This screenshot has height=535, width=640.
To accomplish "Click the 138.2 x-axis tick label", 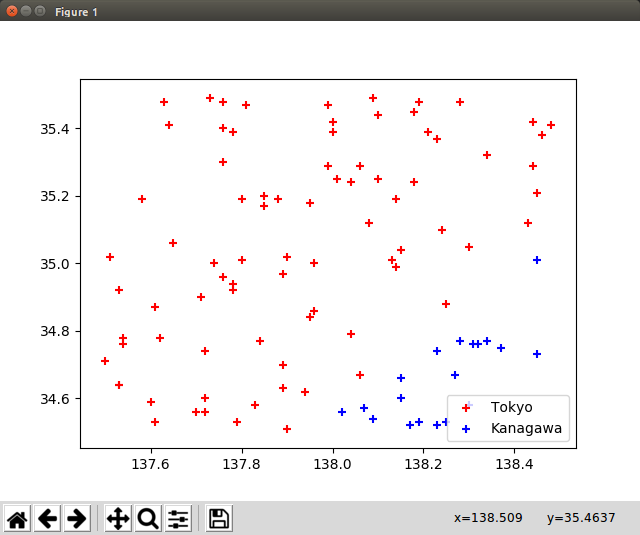I will click(x=423, y=464).
